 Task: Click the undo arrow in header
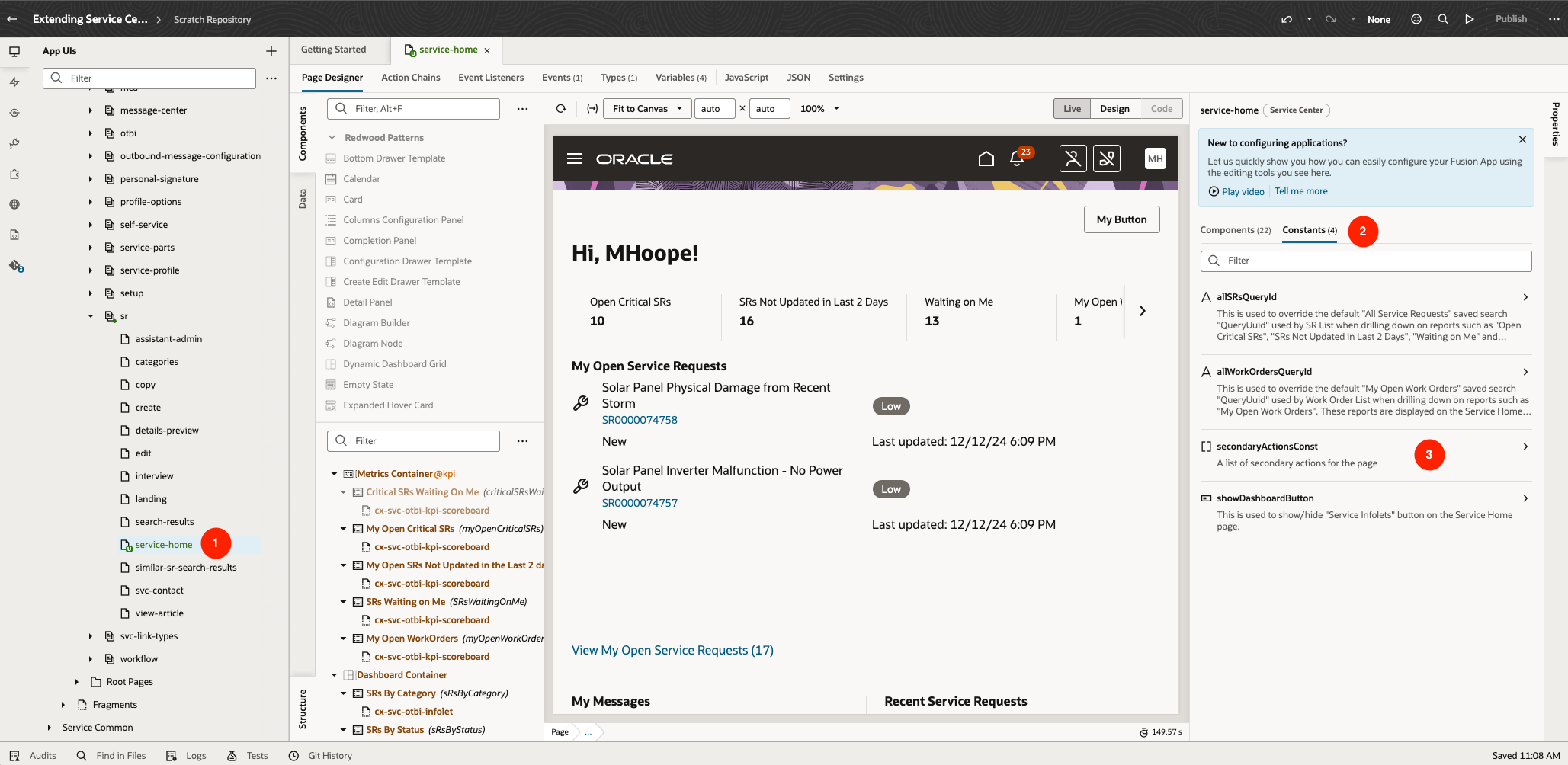1287,19
